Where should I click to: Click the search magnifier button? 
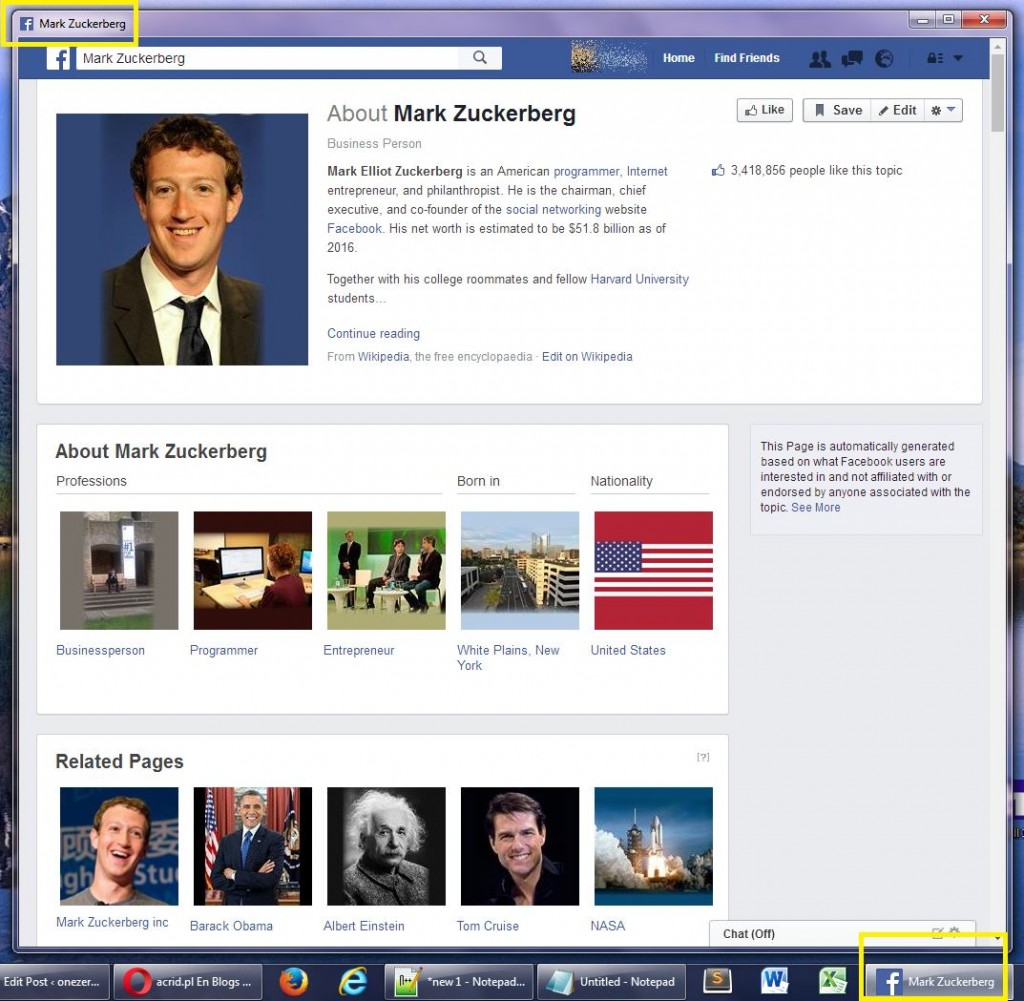tap(480, 57)
